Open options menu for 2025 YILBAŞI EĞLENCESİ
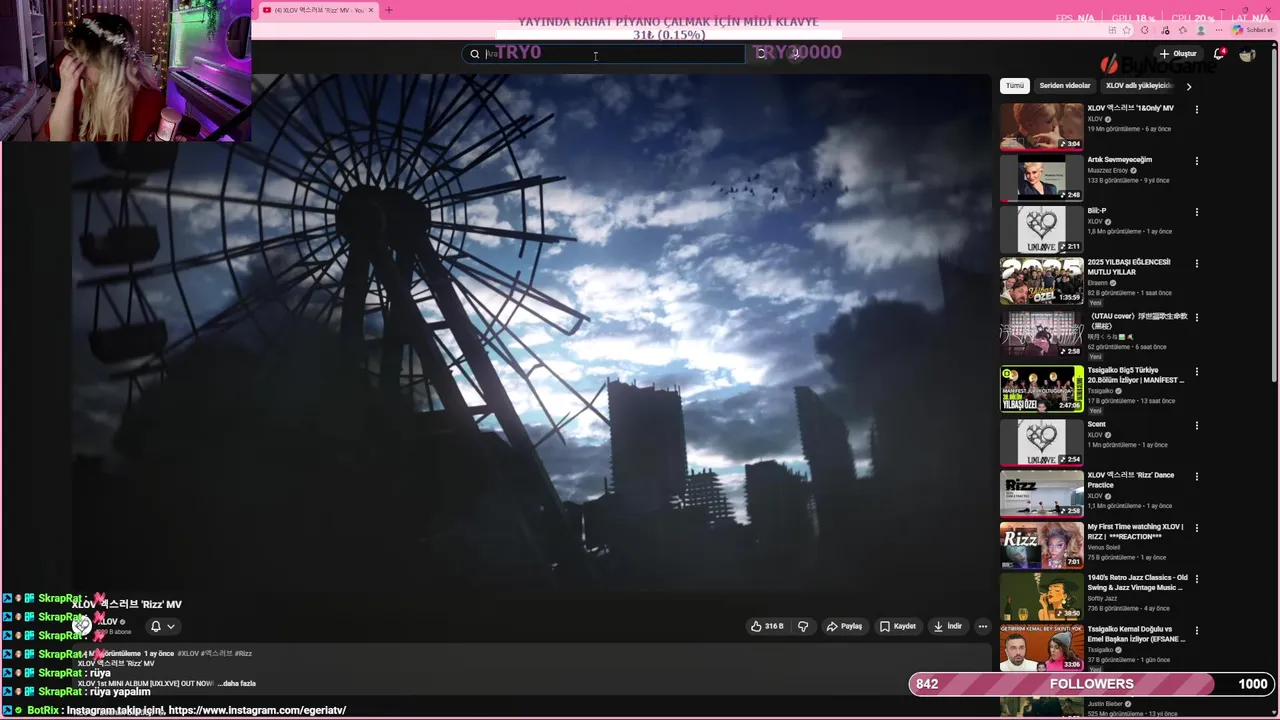The height and width of the screenshot is (720, 1280). [x=1196, y=263]
